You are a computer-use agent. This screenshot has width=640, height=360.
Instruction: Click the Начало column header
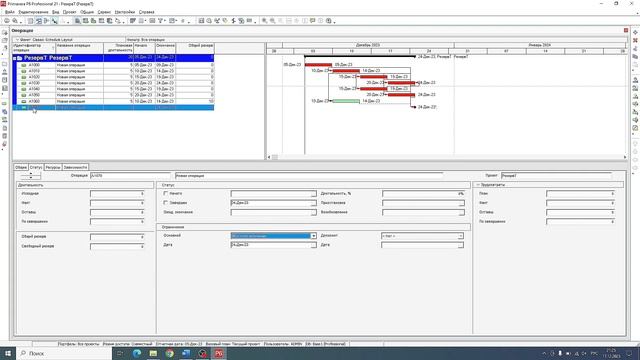(144, 48)
